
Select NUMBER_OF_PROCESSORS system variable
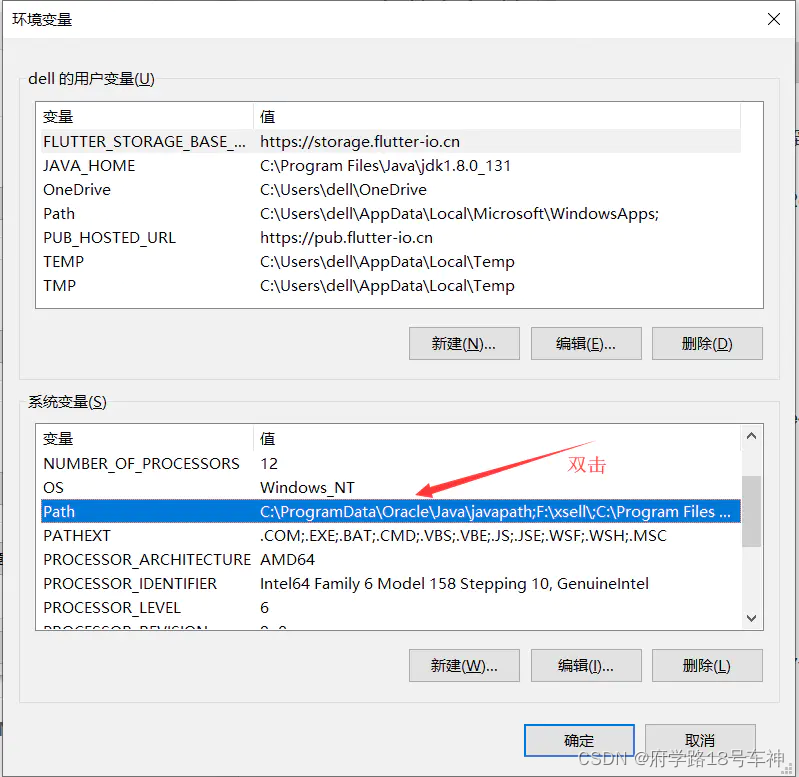[x=391, y=464]
